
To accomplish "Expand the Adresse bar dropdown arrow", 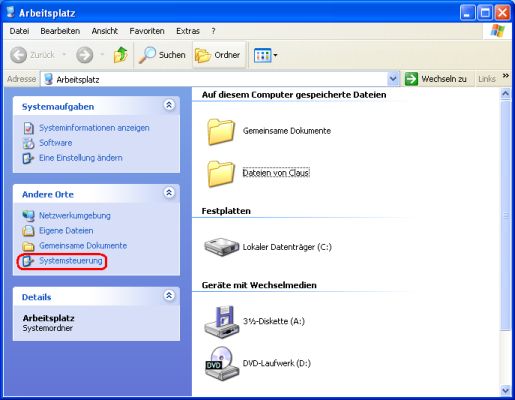I will [x=393, y=79].
